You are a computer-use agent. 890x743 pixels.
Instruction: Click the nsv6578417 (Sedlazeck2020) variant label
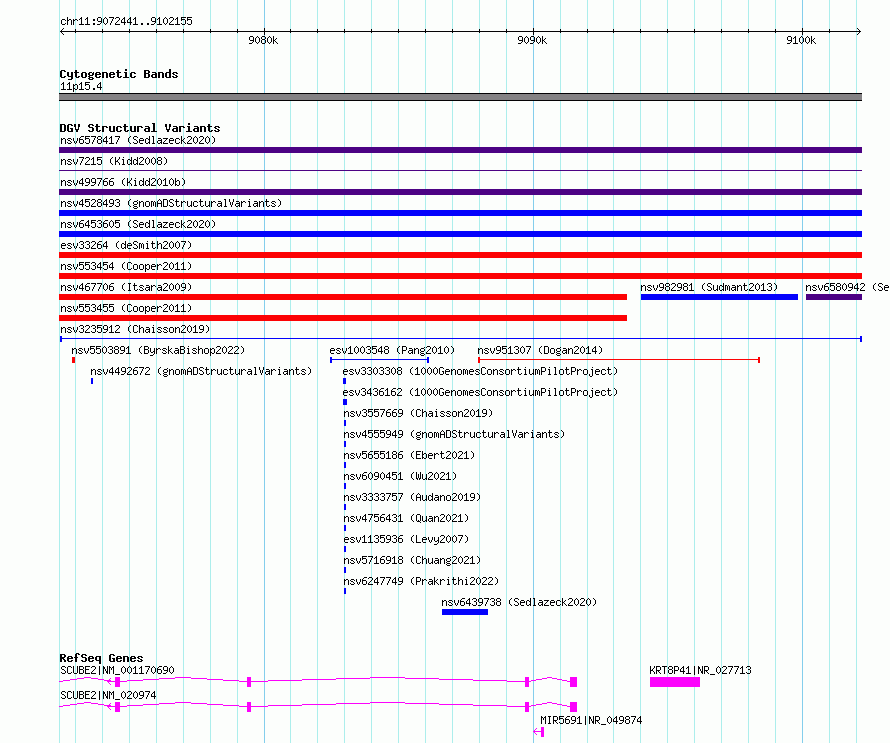click(x=138, y=140)
